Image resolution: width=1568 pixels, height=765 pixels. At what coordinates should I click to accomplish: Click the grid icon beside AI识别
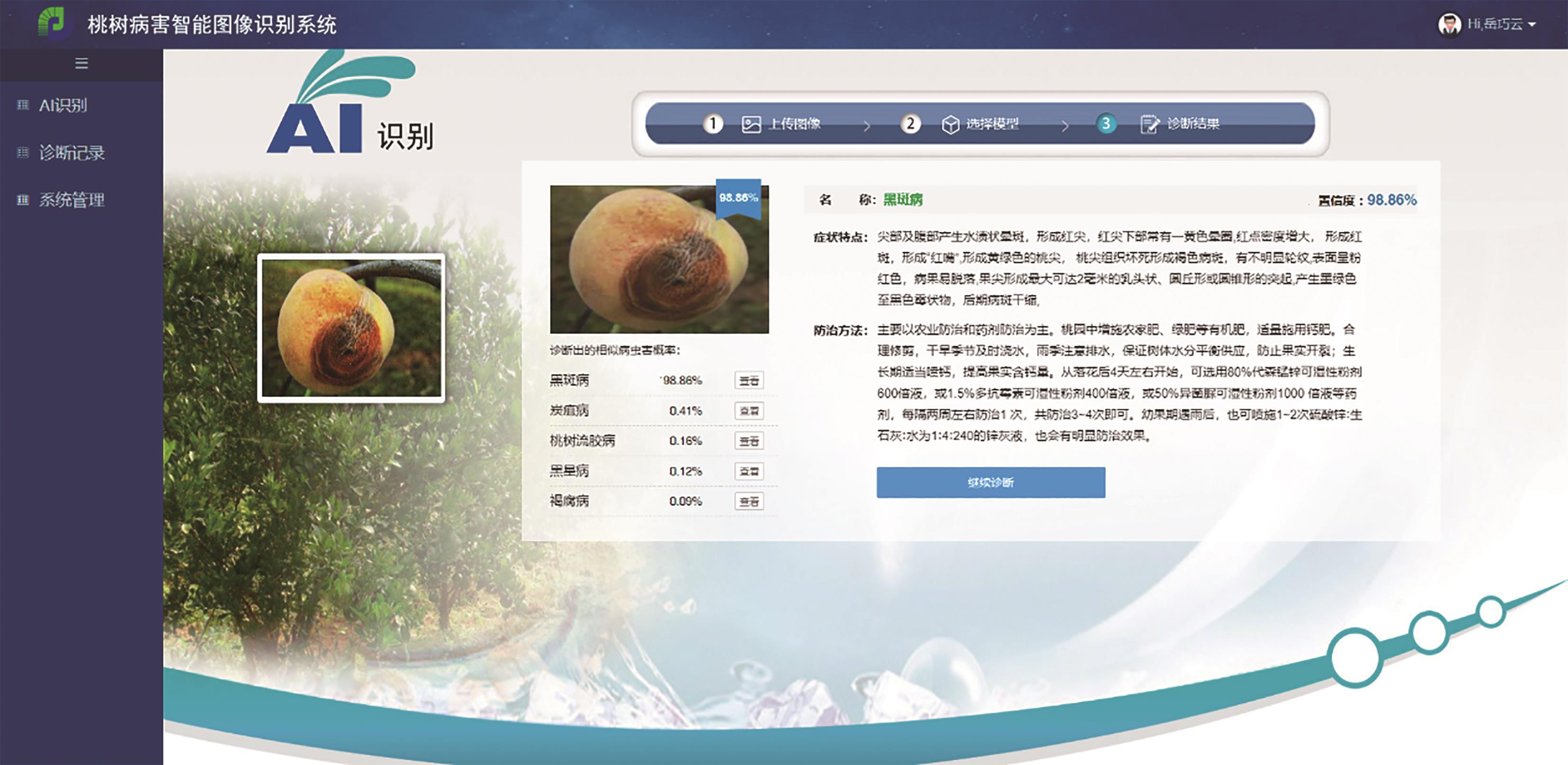tap(23, 105)
